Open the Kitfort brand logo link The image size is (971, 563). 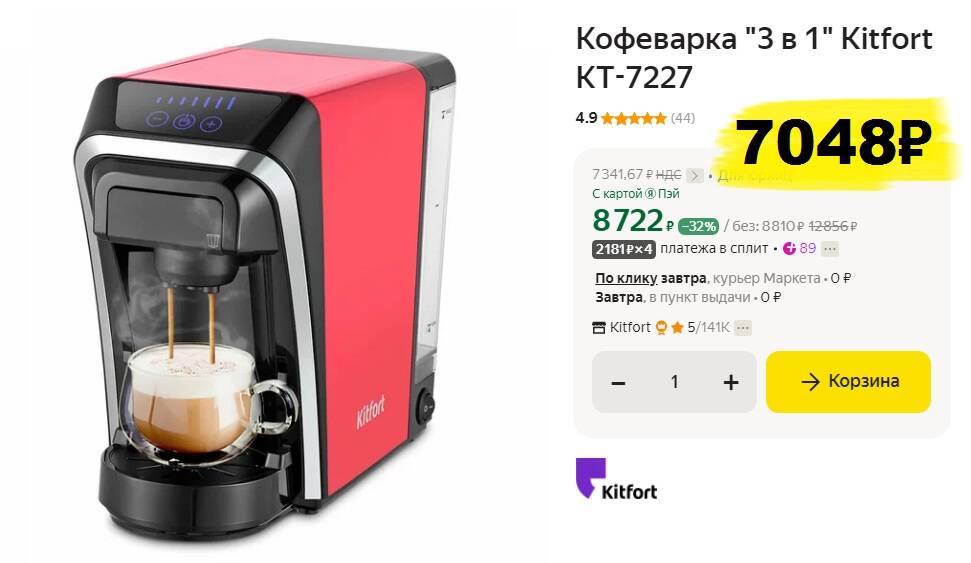coord(617,479)
